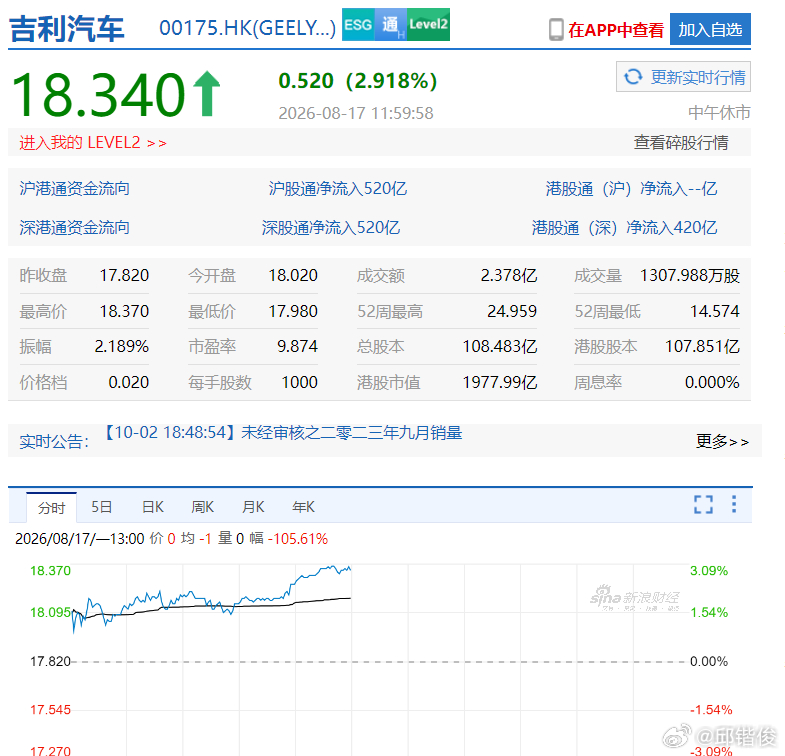Click the 中午休市 market status

(719, 113)
